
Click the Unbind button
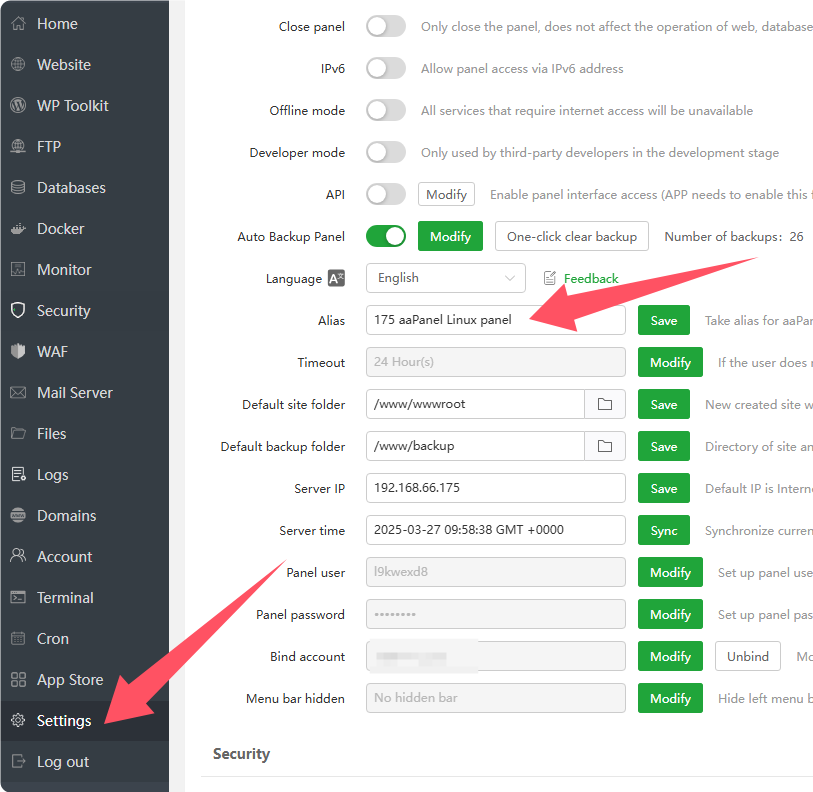(x=748, y=657)
